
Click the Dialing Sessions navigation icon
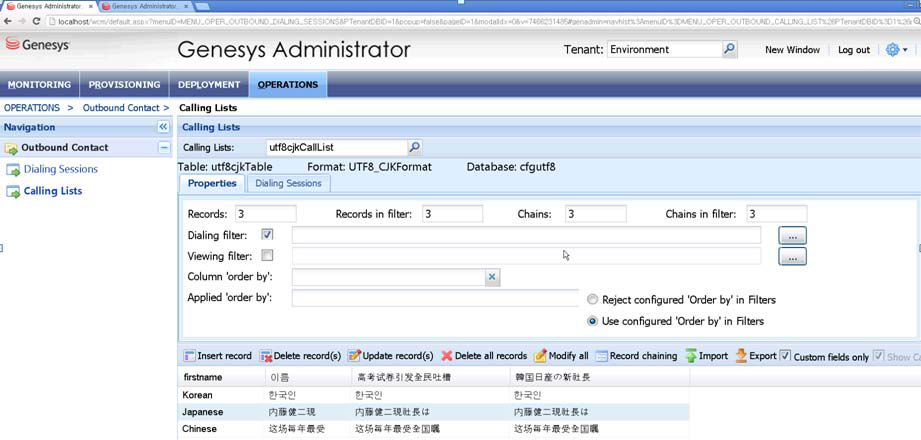(x=13, y=170)
